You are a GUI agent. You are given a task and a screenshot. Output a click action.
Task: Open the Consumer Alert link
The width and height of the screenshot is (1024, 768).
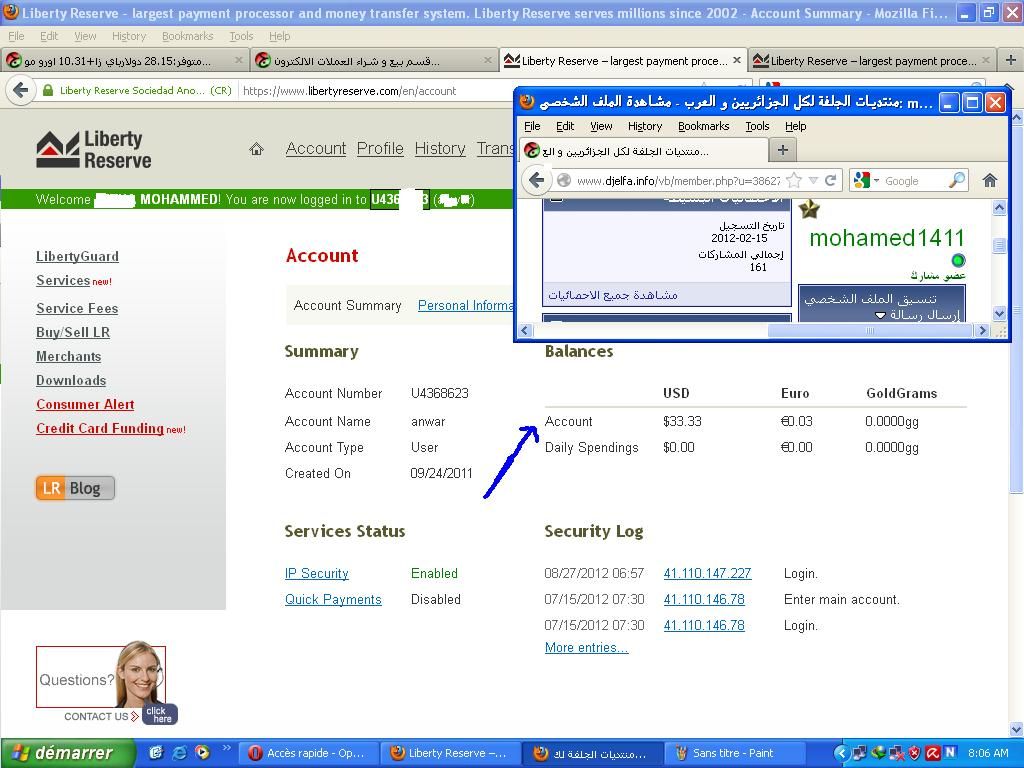click(x=85, y=404)
